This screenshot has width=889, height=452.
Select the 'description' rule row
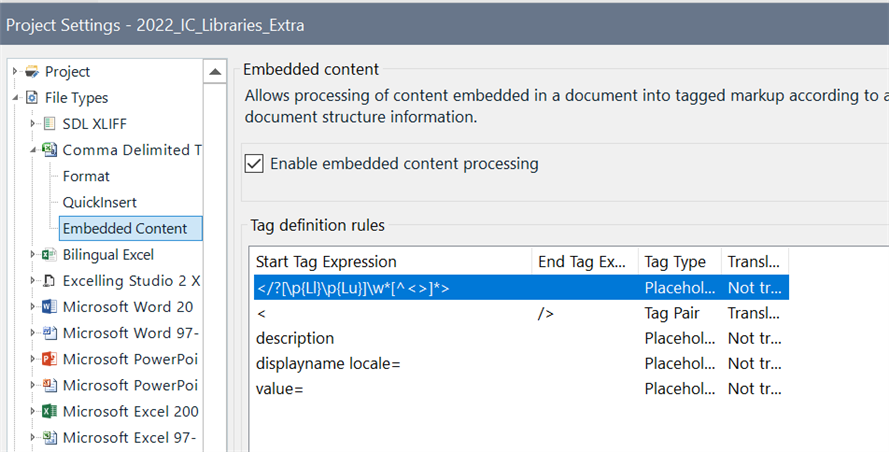521,339
